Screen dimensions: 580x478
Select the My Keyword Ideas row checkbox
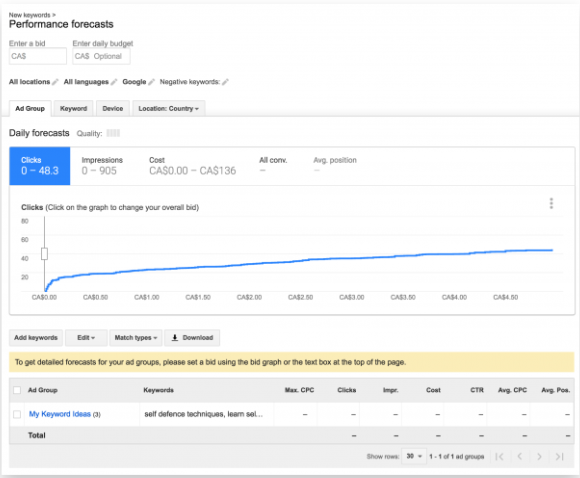[17, 414]
